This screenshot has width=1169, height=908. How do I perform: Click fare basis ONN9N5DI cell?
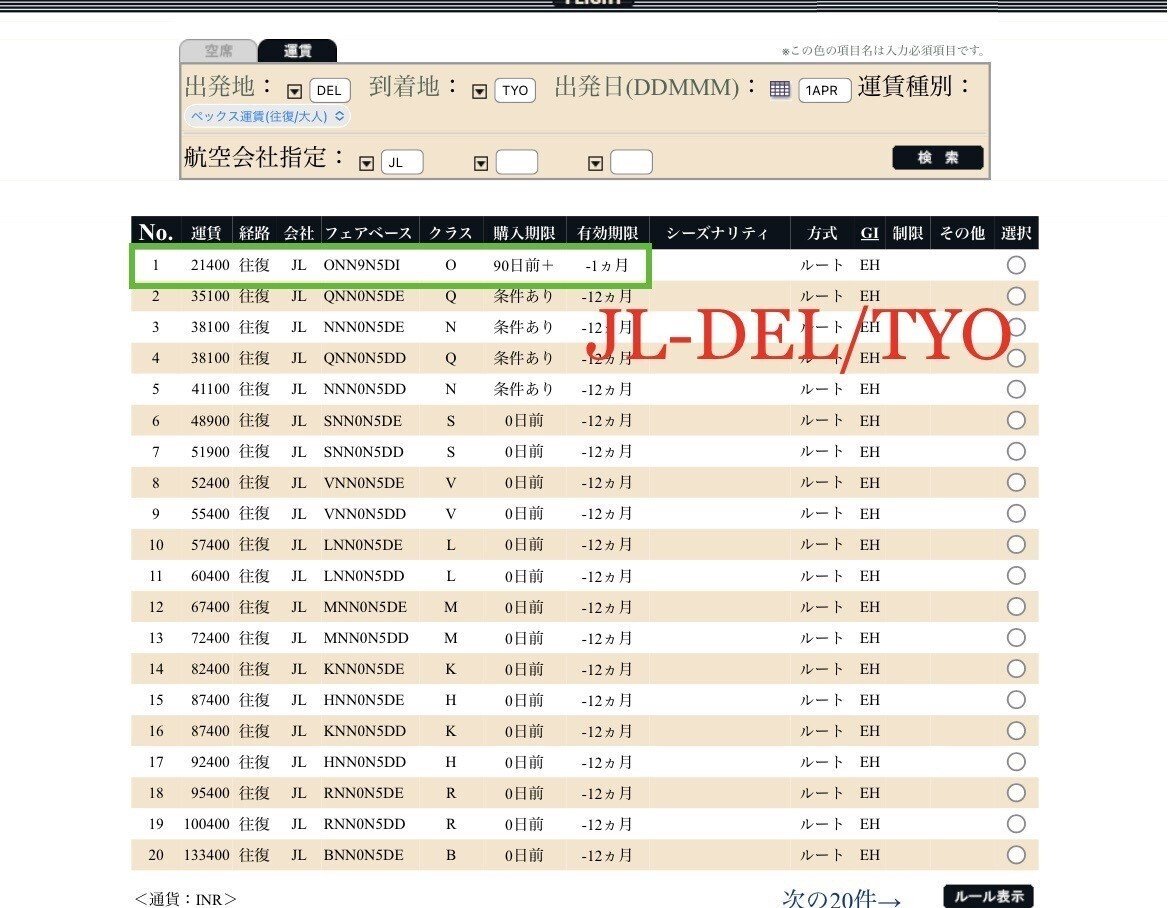pos(362,265)
